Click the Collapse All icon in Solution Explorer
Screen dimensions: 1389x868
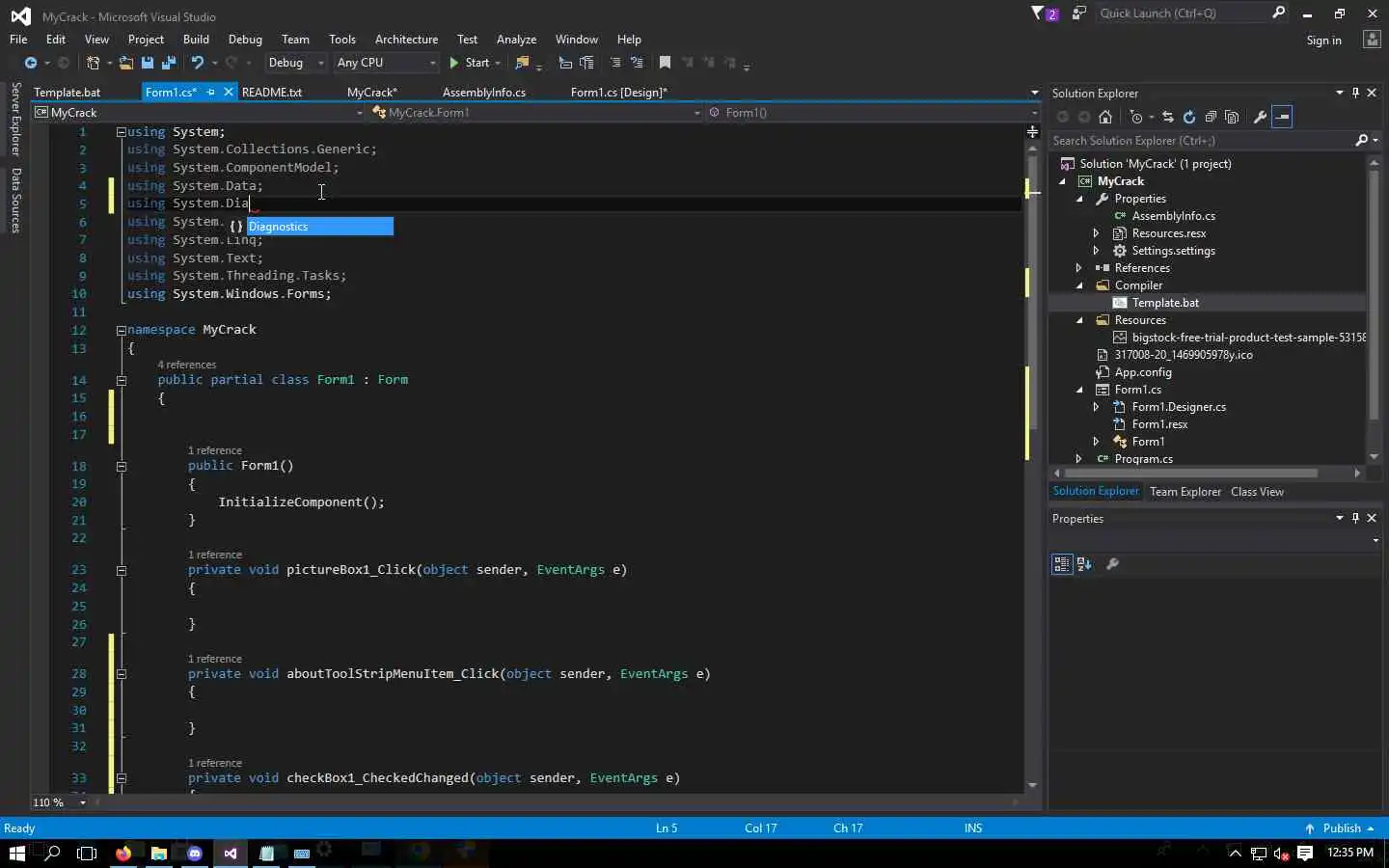coord(1211,117)
